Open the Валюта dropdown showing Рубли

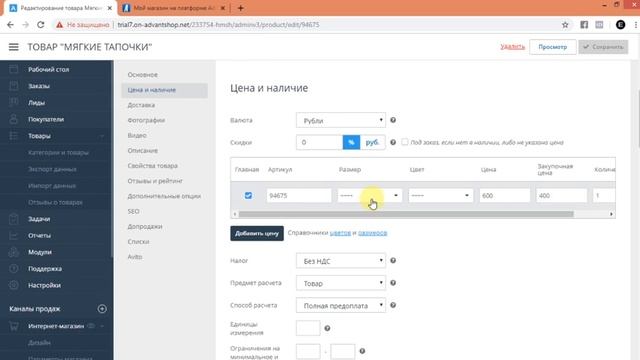(341, 120)
